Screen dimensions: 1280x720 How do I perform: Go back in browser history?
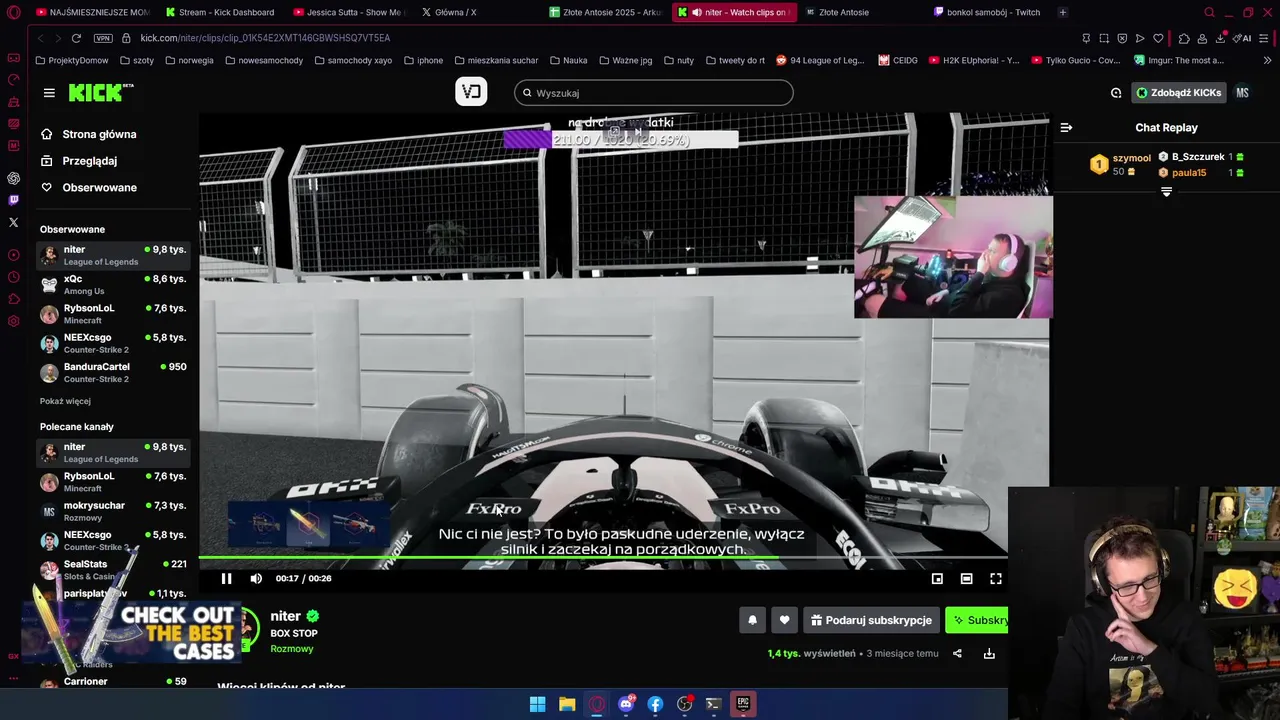[x=41, y=38]
